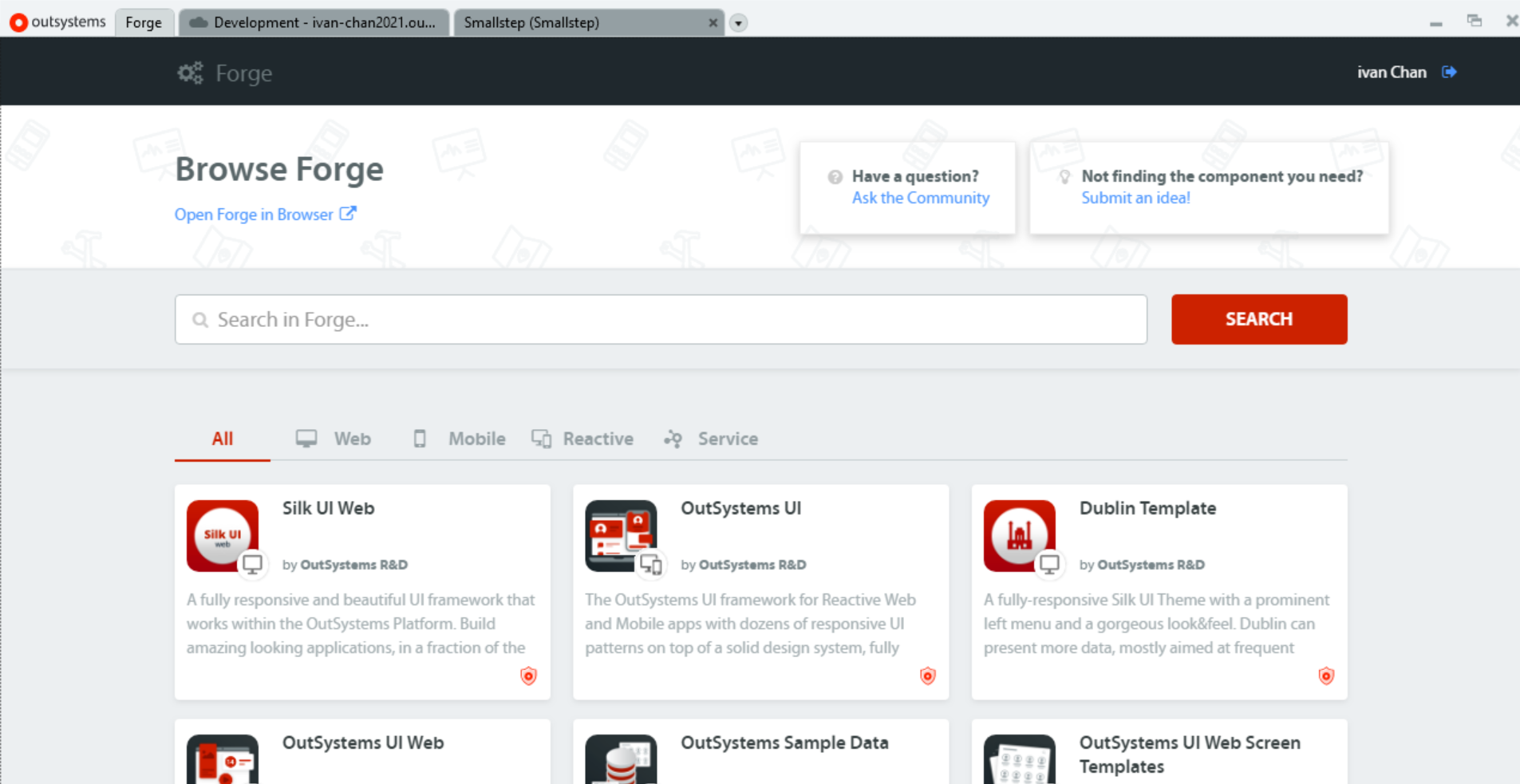
Task: Click the ivan Chan username
Action: [1392, 72]
